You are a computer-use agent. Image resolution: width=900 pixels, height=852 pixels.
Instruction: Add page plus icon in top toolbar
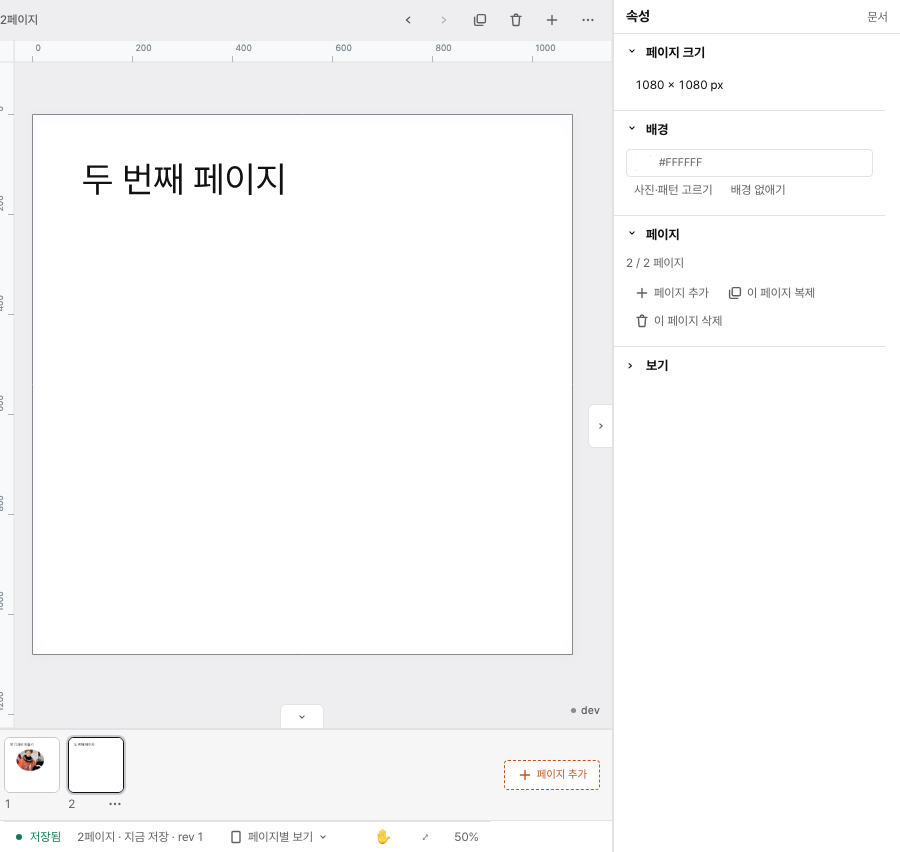(552, 20)
